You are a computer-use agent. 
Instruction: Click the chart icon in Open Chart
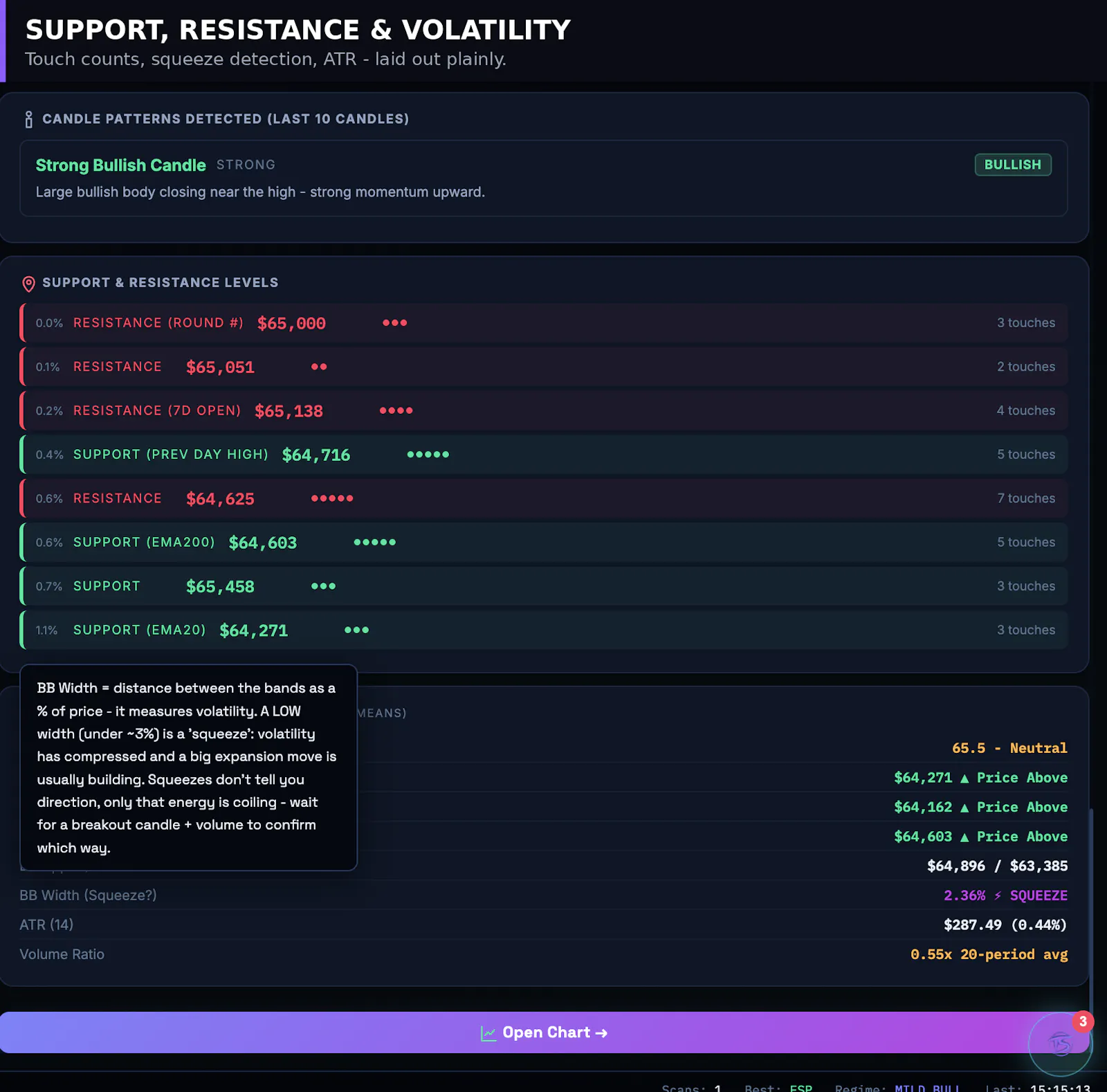point(488,1033)
